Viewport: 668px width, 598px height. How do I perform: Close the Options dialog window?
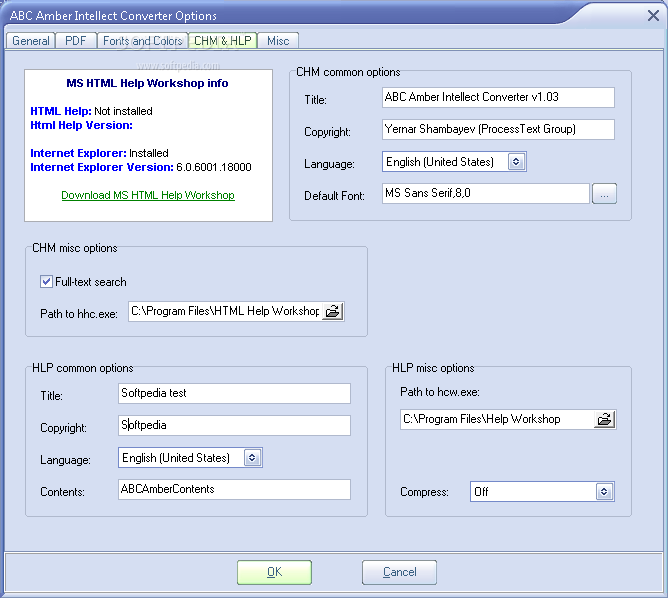tap(653, 16)
